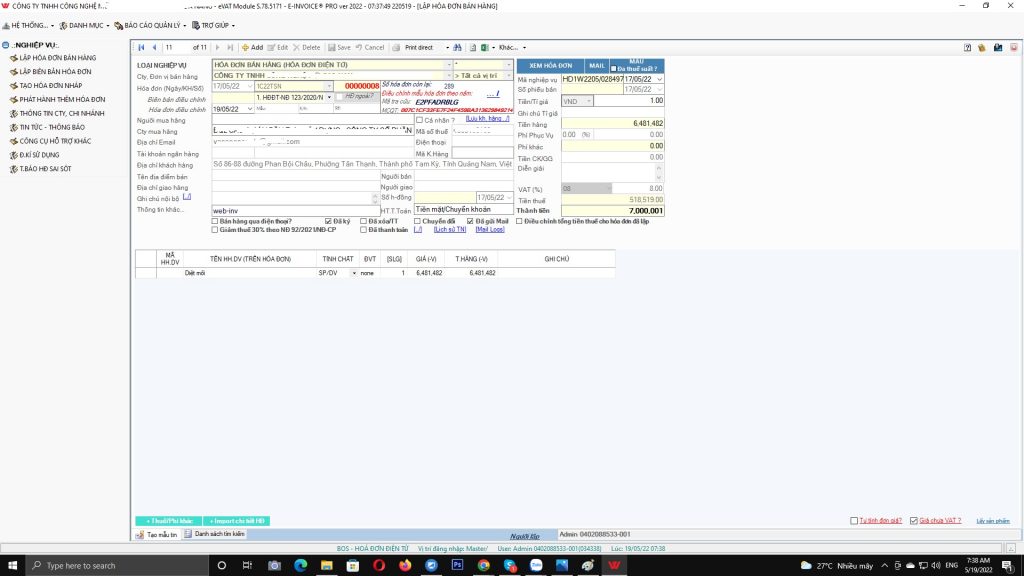The height and width of the screenshot is (576, 1024).
Task: Open the Chrome icon in the taskbar
Action: click(x=483, y=565)
